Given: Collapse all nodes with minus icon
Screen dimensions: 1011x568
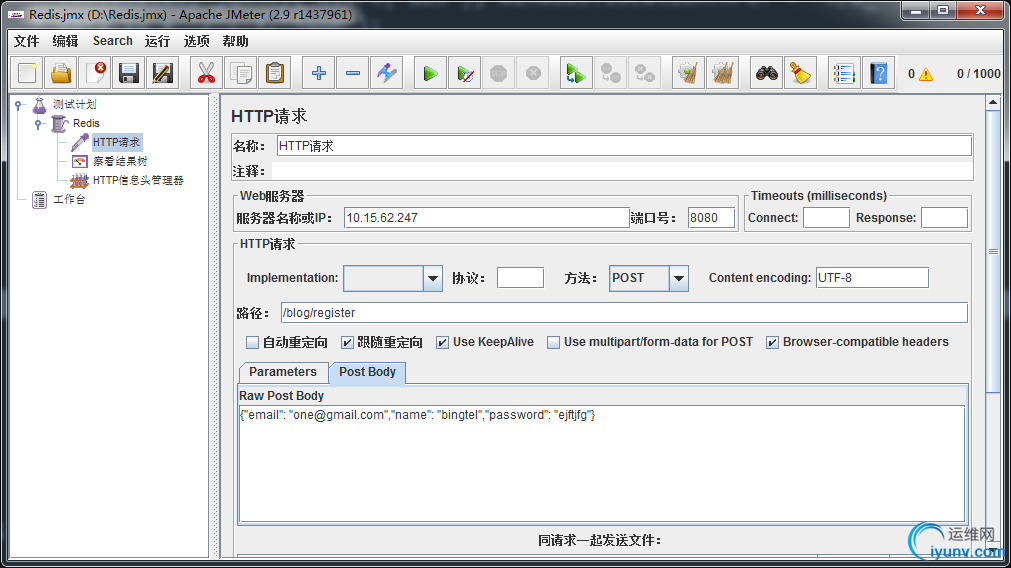Looking at the screenshot, I should (x=353, y=73).
